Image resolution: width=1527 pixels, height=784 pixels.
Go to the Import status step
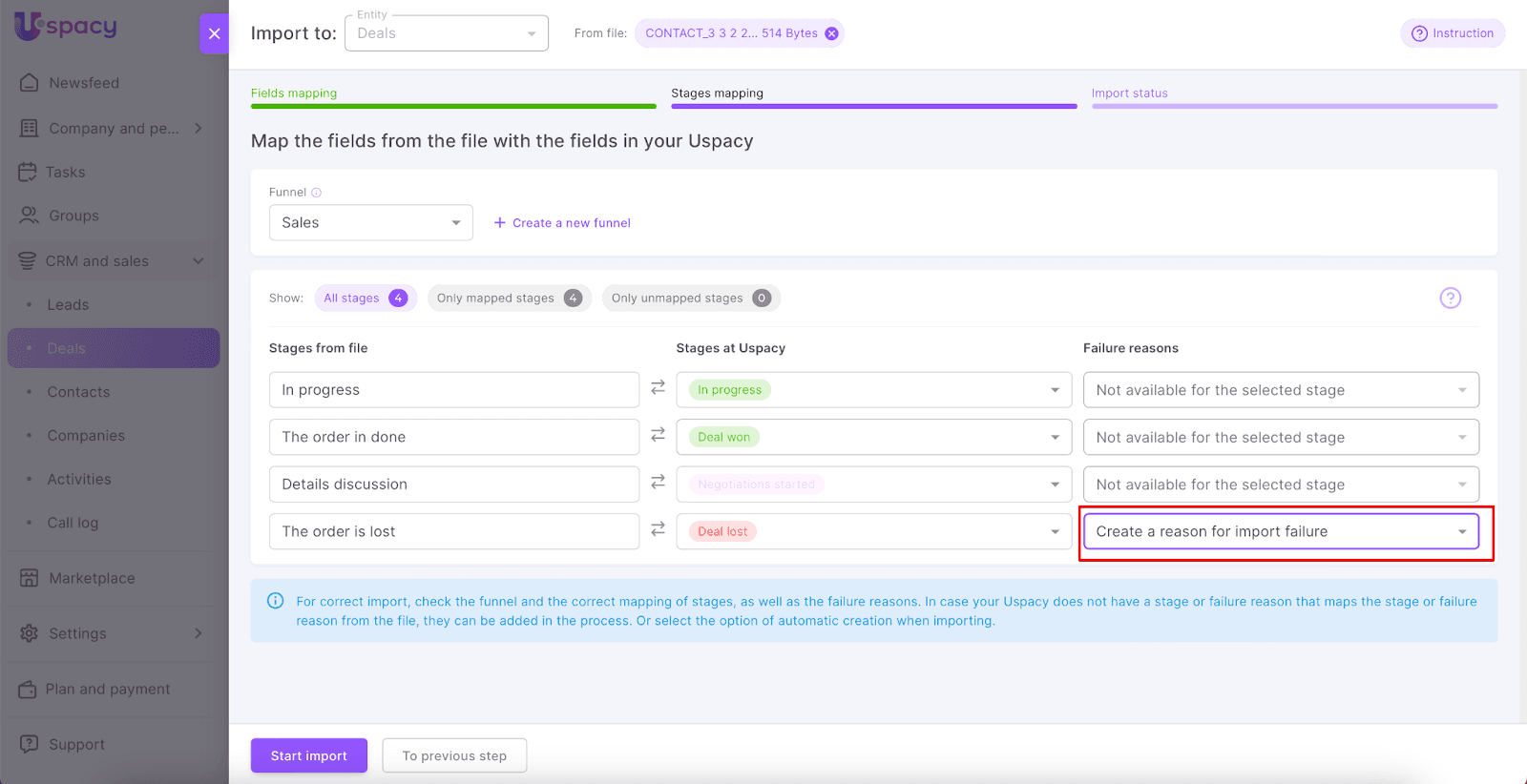1129,93
